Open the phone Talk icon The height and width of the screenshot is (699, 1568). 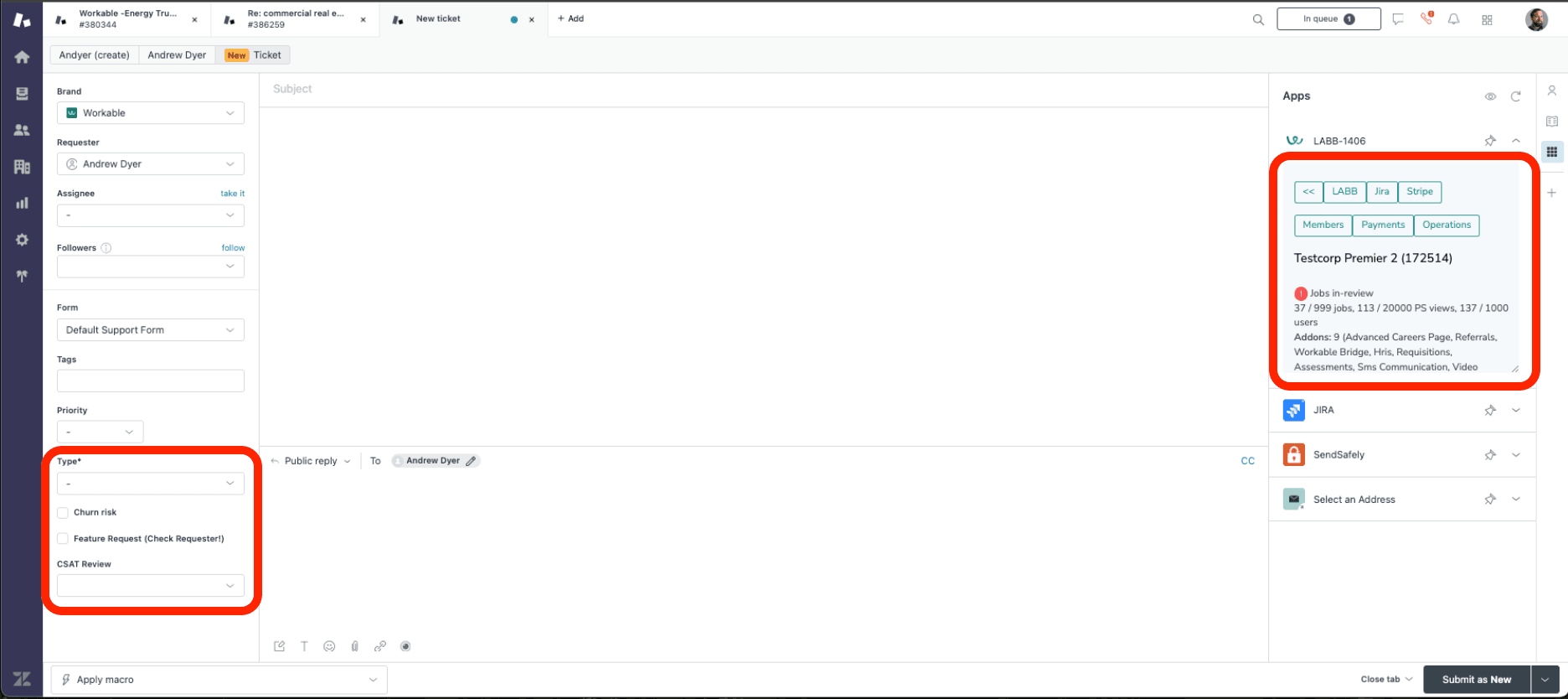pos(1426,18)
